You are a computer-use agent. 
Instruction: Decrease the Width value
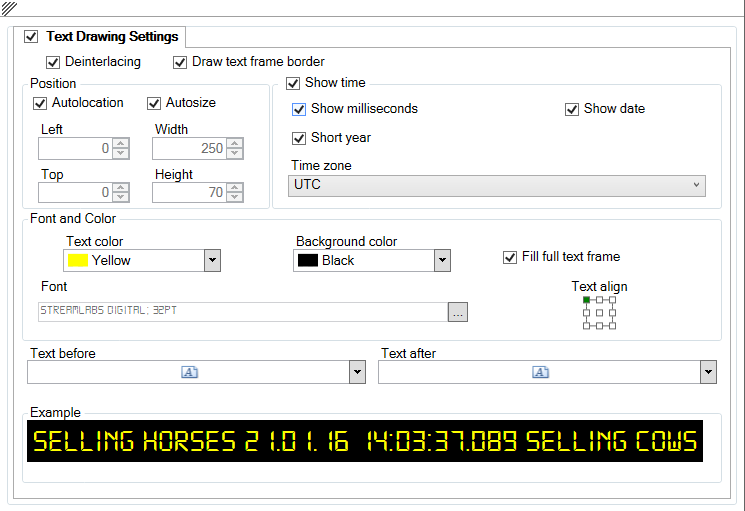pyautogui.click(x=235, y=153)
